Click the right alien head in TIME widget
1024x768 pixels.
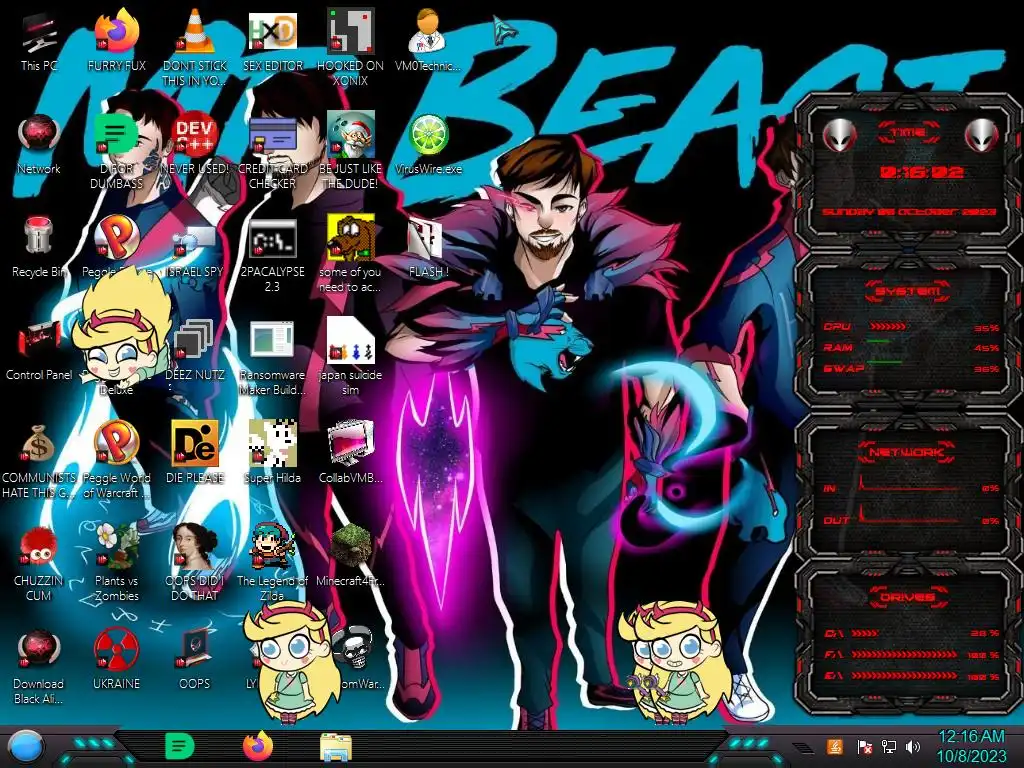[x=981, y=135]
